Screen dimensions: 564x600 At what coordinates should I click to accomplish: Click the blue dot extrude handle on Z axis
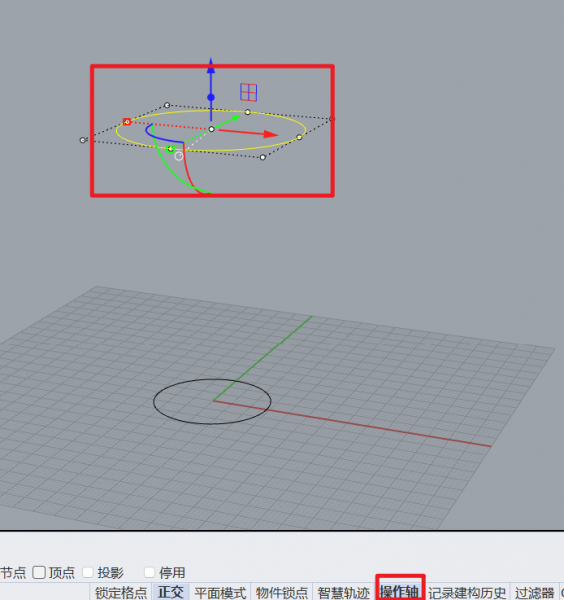point(211,98)
